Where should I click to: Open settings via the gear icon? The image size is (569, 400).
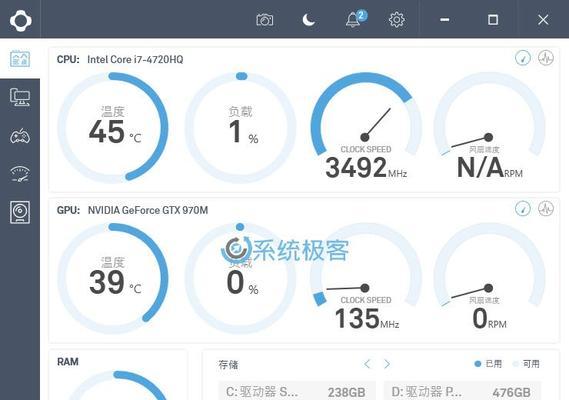tap(397, 20)
